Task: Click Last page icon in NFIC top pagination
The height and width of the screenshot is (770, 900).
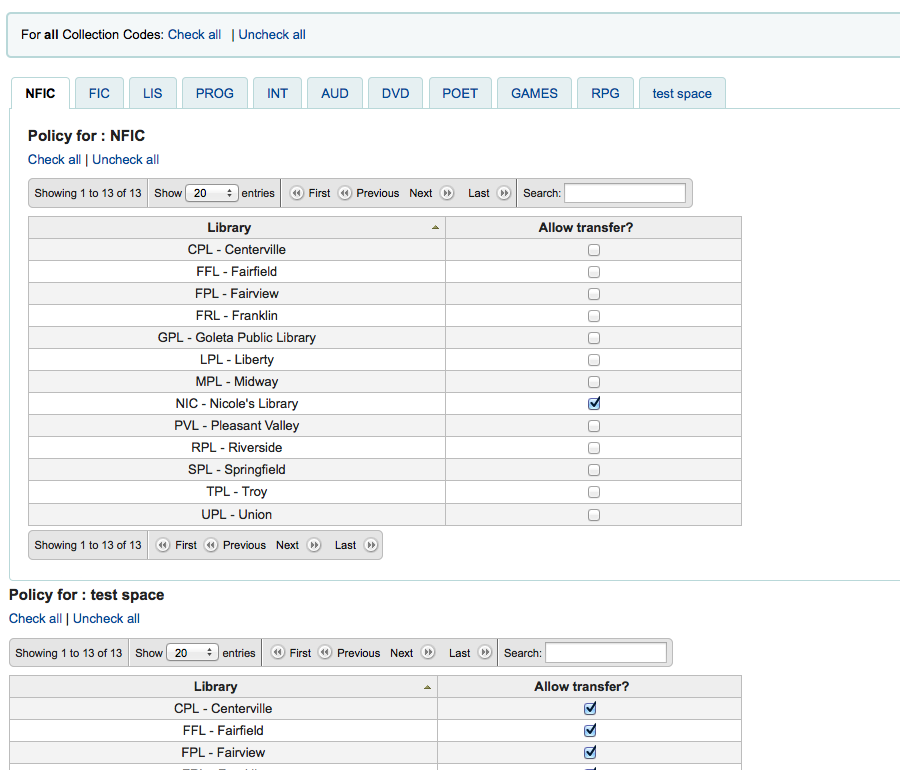Action: tap(504, 193)
